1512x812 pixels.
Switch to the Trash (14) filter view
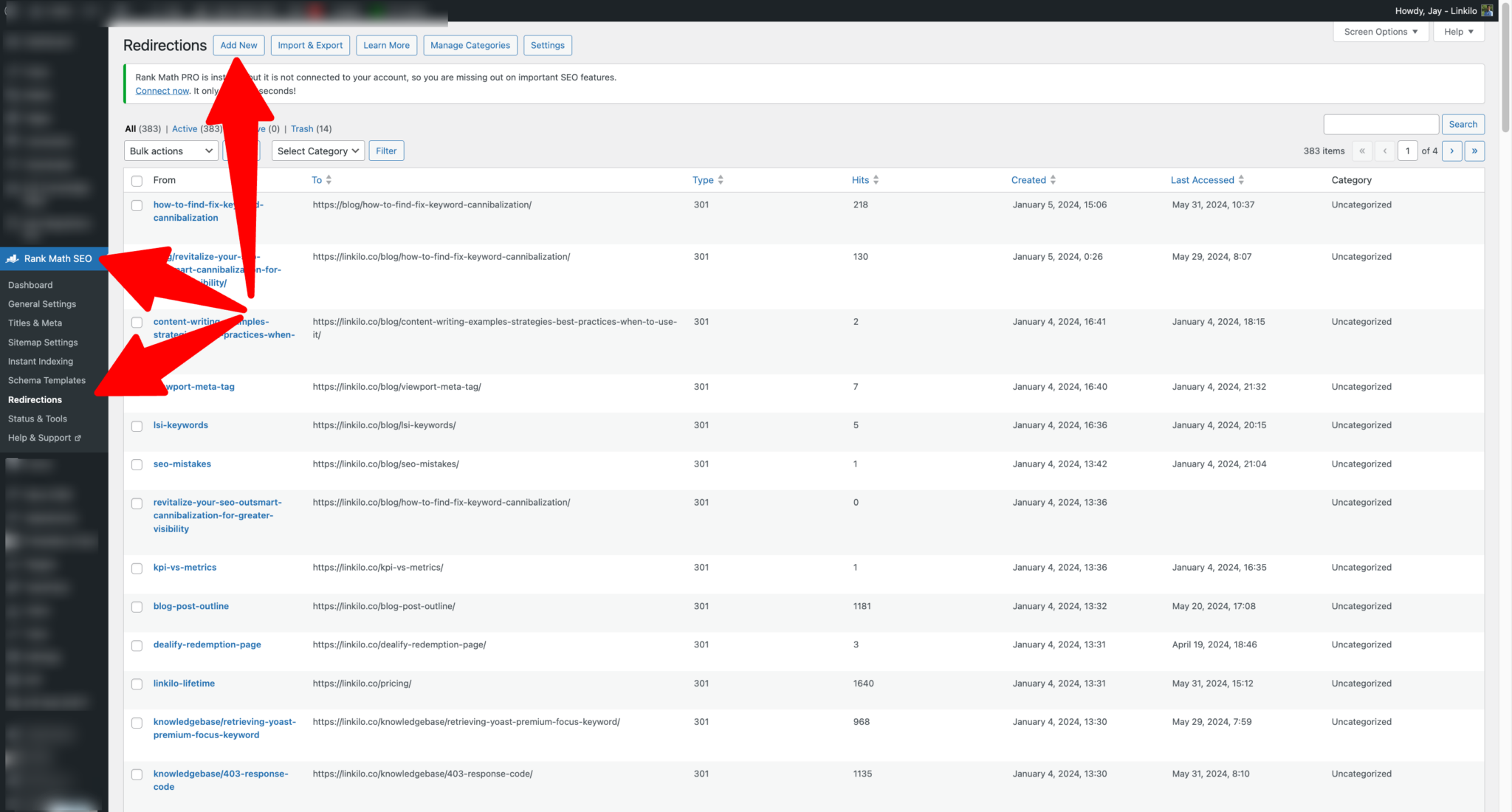(311, 128)
